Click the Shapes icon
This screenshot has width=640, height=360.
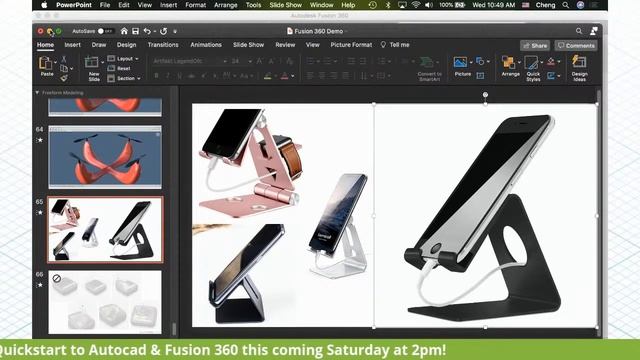(x=480, y=61)
